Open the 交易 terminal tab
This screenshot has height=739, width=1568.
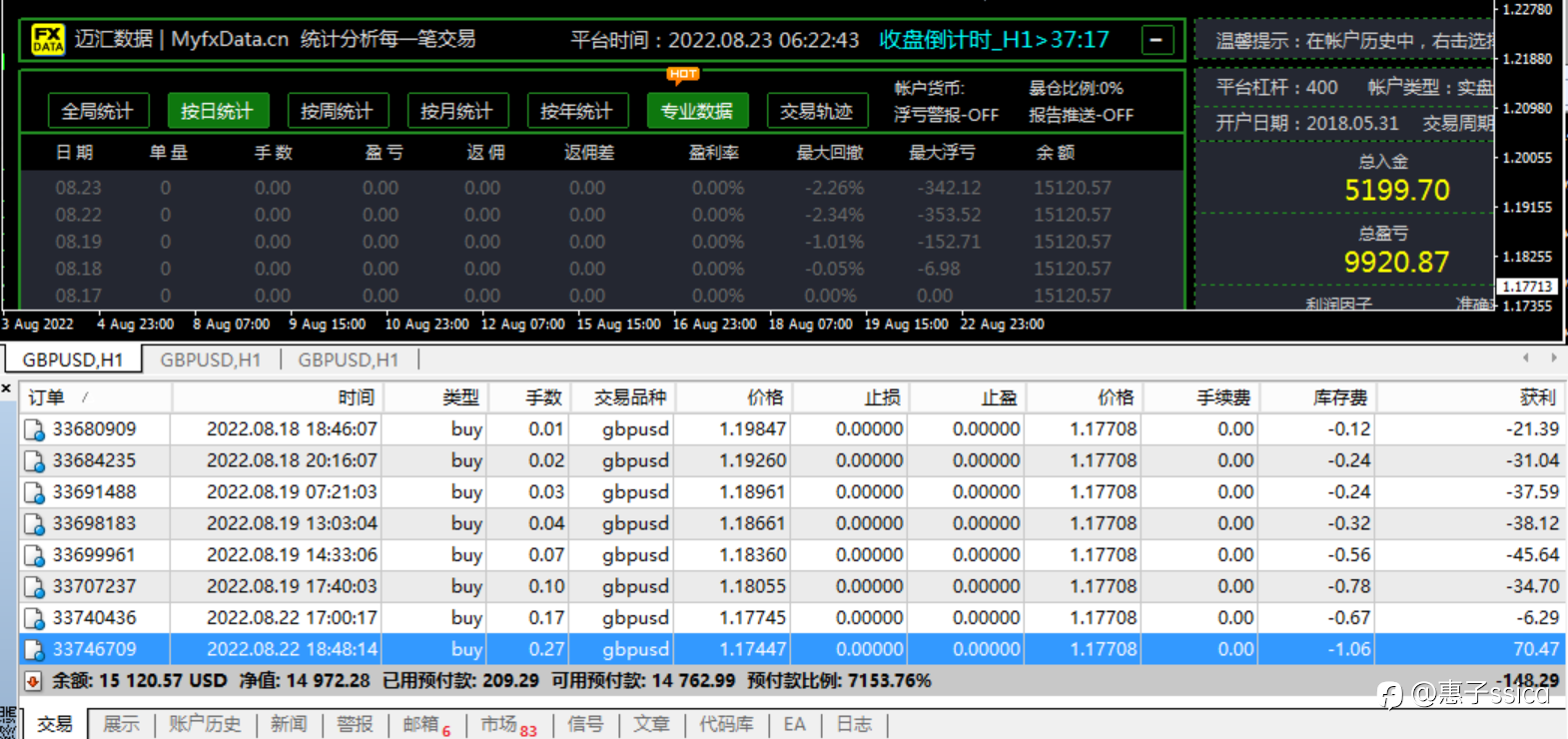55,724
